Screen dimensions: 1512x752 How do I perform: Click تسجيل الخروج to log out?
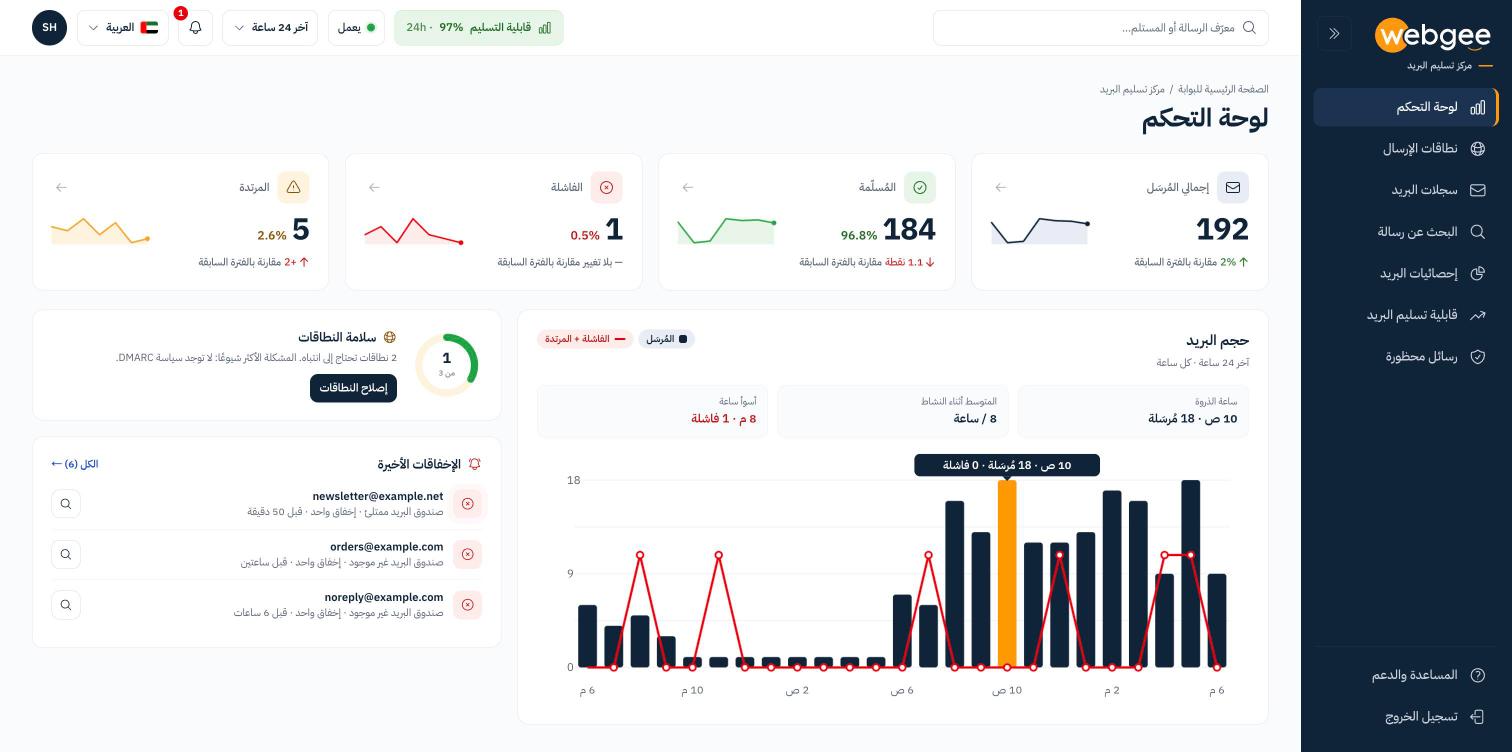tap(1406, 717)
